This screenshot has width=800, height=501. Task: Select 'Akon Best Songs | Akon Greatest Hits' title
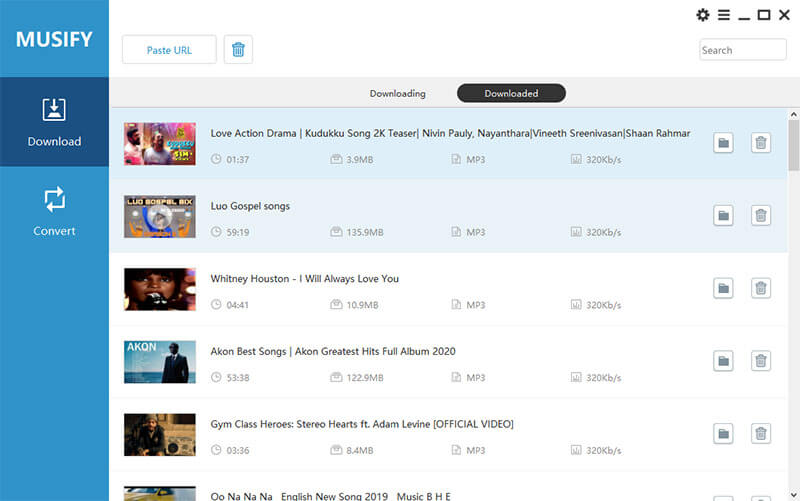(333, 352)
